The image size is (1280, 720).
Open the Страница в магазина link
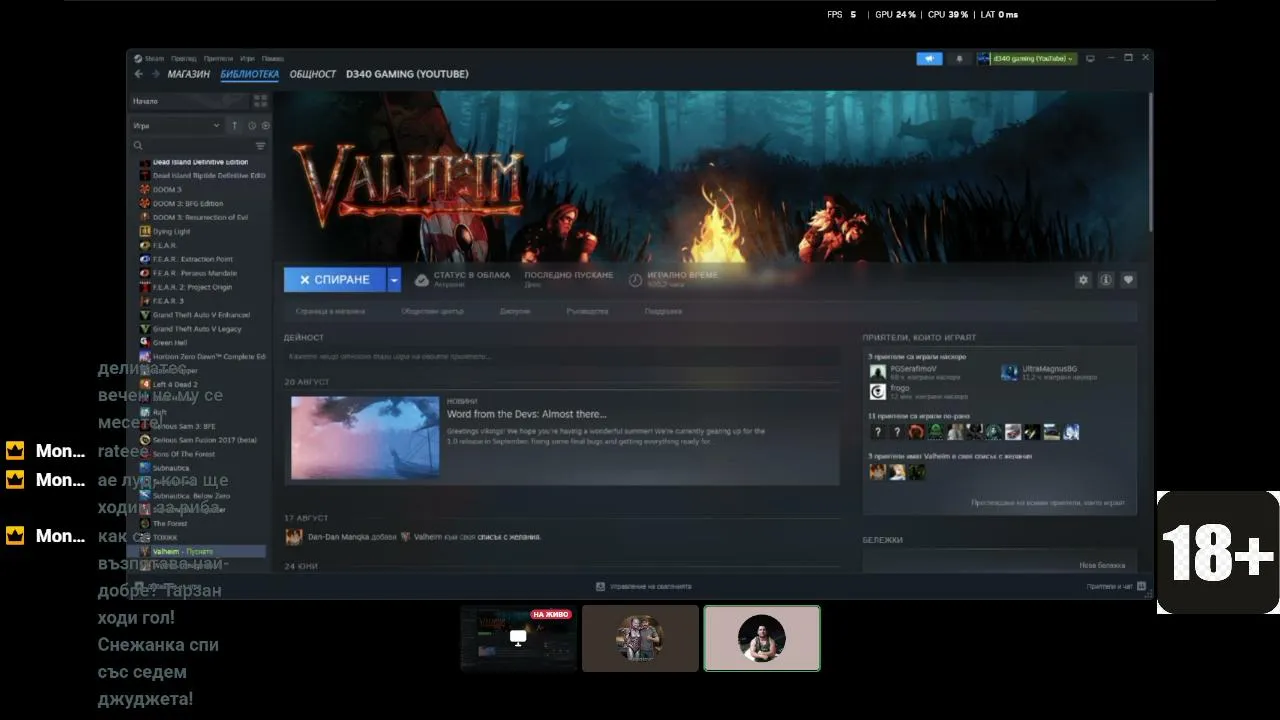click(330, 311)
